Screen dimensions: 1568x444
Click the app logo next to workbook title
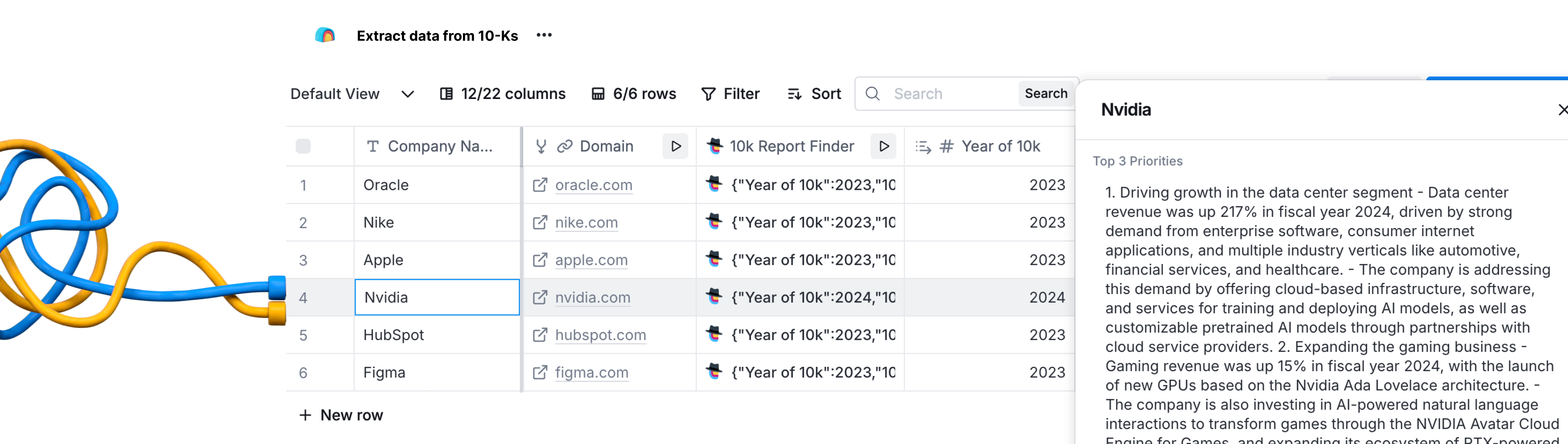click(325, 35)
